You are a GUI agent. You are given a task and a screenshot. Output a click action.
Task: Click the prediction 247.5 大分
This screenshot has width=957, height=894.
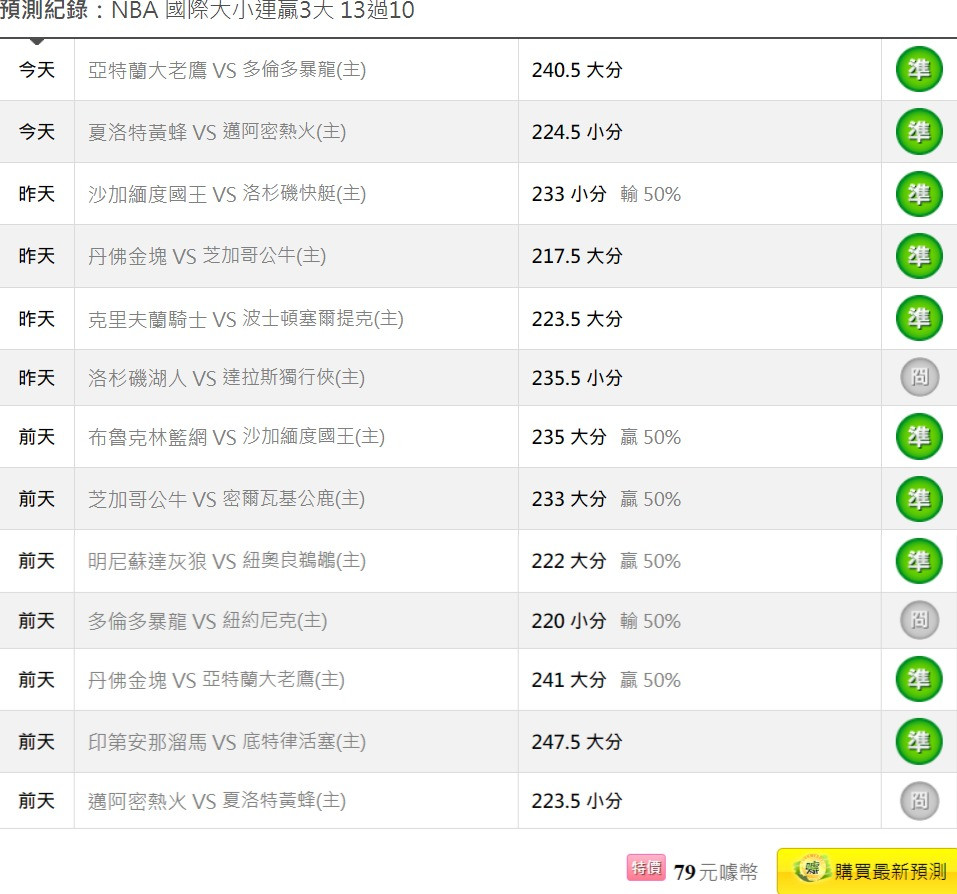(x=577, y=742)
